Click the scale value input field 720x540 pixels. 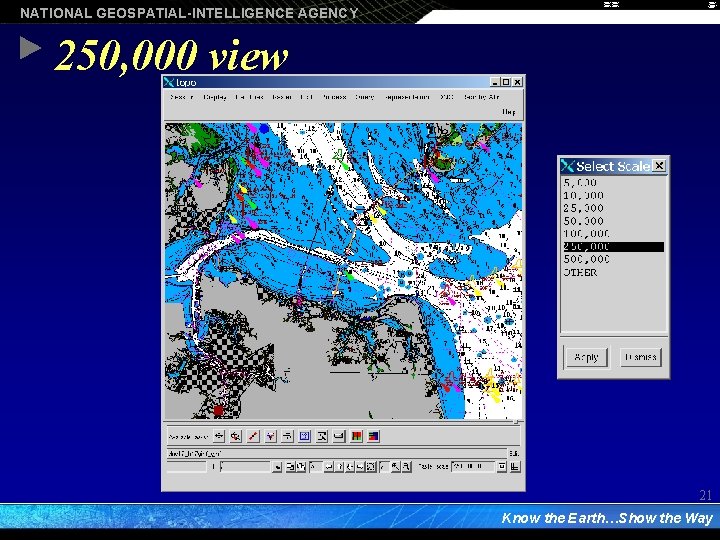click(473, 467)
